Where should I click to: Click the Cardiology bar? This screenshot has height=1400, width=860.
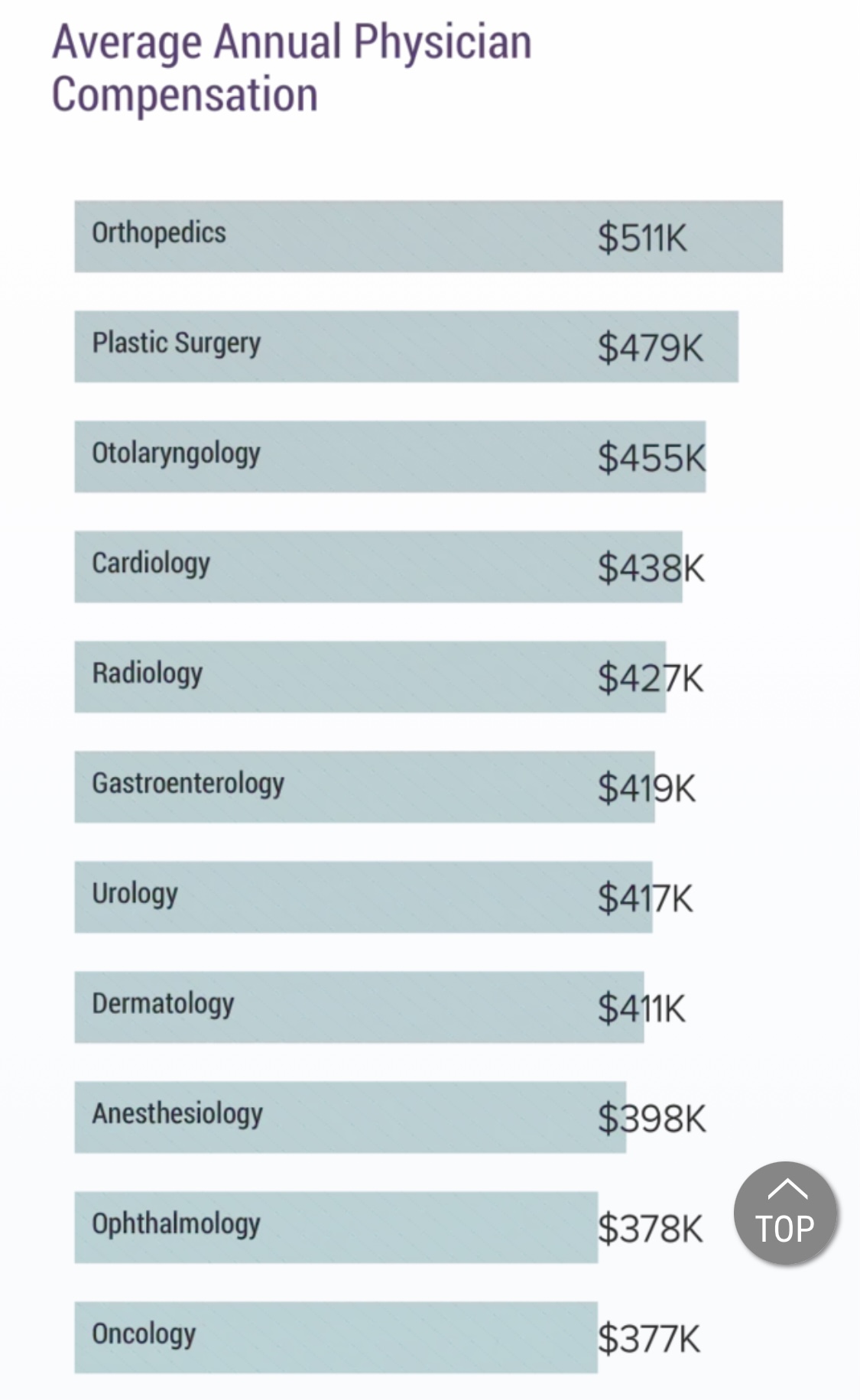coord(378,567)
